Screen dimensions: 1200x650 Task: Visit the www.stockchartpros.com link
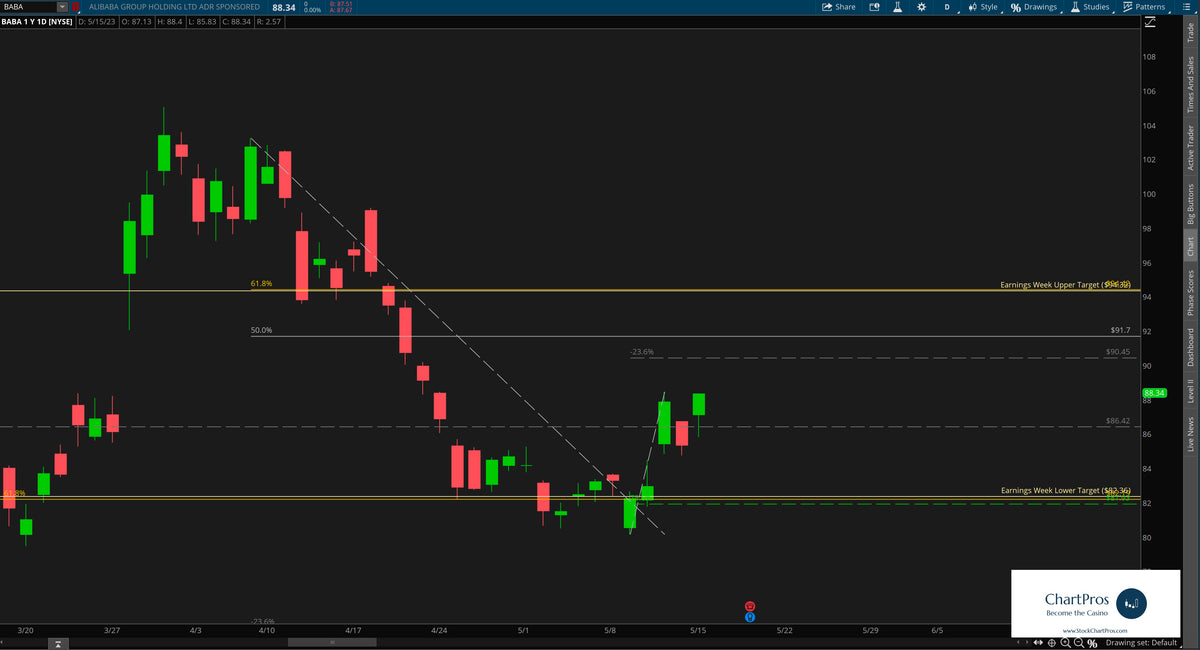[x=1095, y=630]
